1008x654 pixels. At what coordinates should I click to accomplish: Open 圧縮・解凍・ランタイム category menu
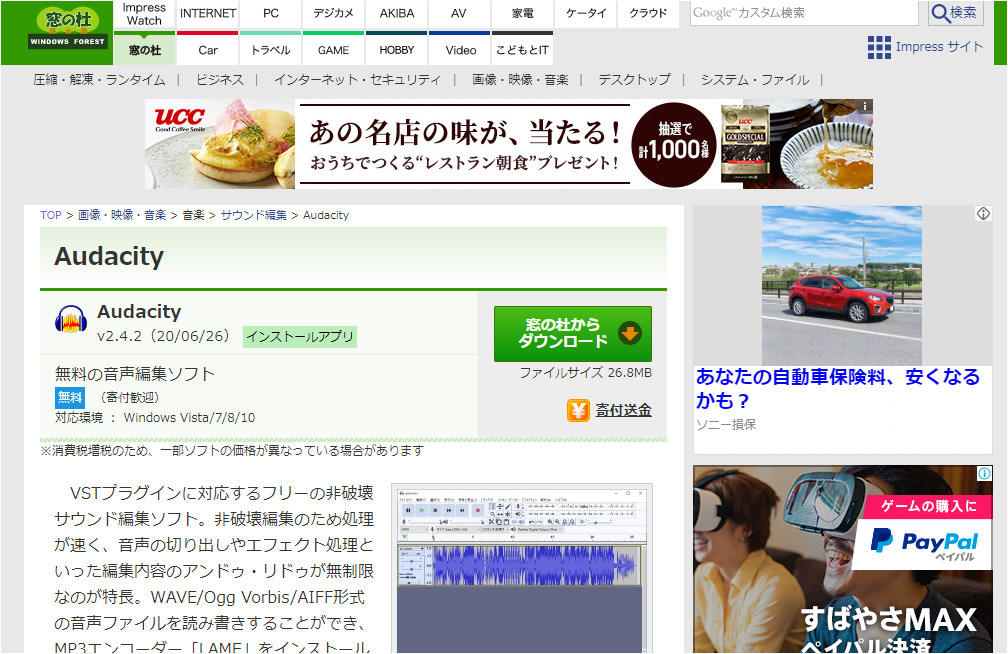coord(99,80)
